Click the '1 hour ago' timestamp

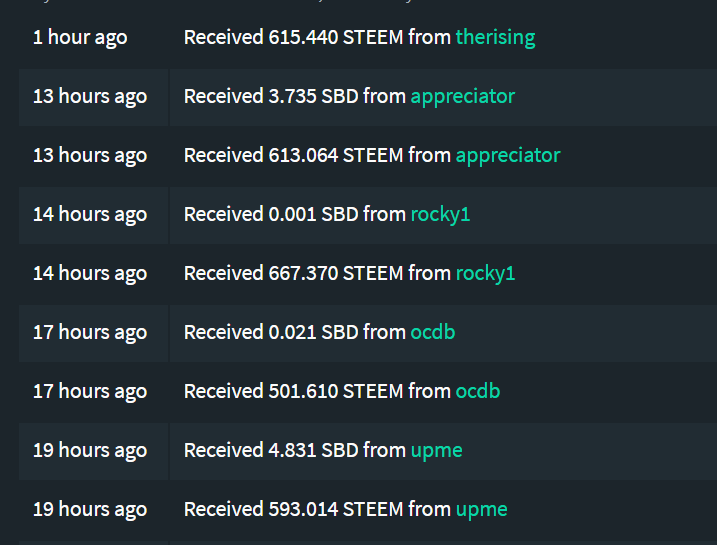tap(80, 37)
